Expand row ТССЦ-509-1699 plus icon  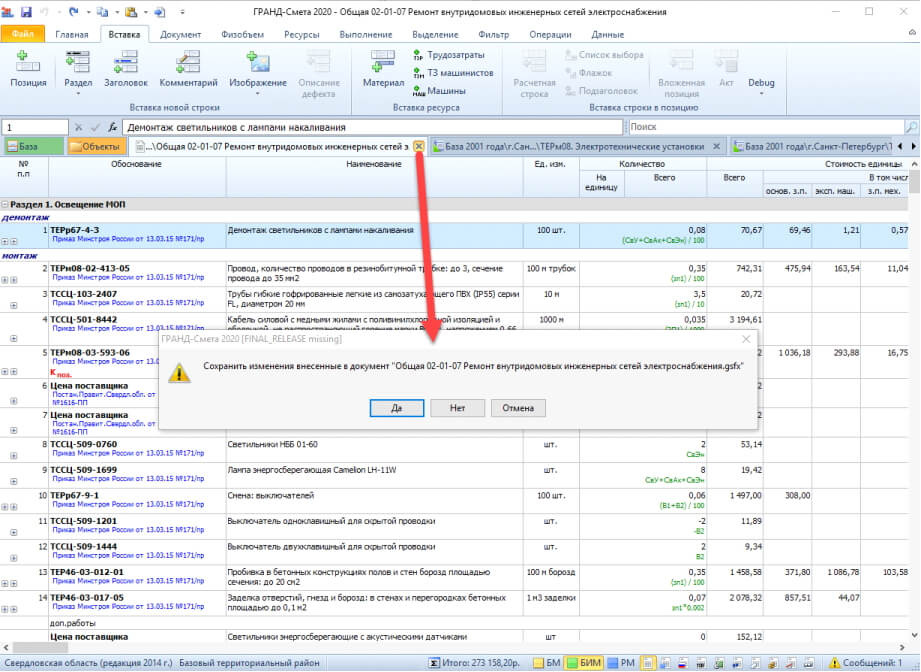[x=14, y=482]
